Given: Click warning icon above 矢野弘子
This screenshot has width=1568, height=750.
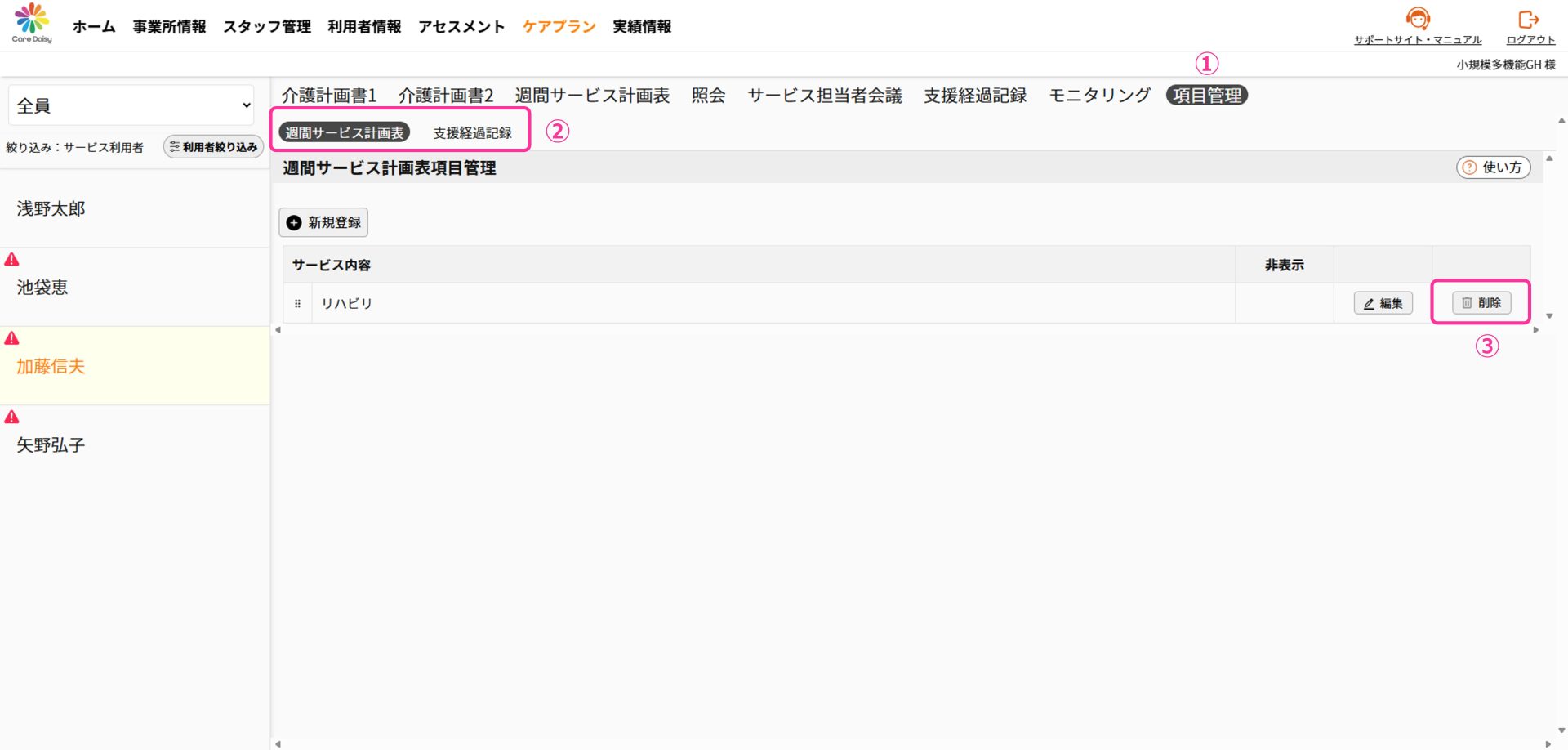Looking at the screenshot, I should 12,417.
